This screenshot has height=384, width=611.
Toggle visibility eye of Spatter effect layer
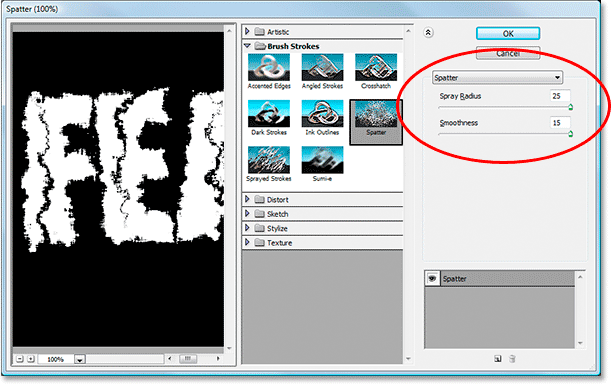coord(432,279)
